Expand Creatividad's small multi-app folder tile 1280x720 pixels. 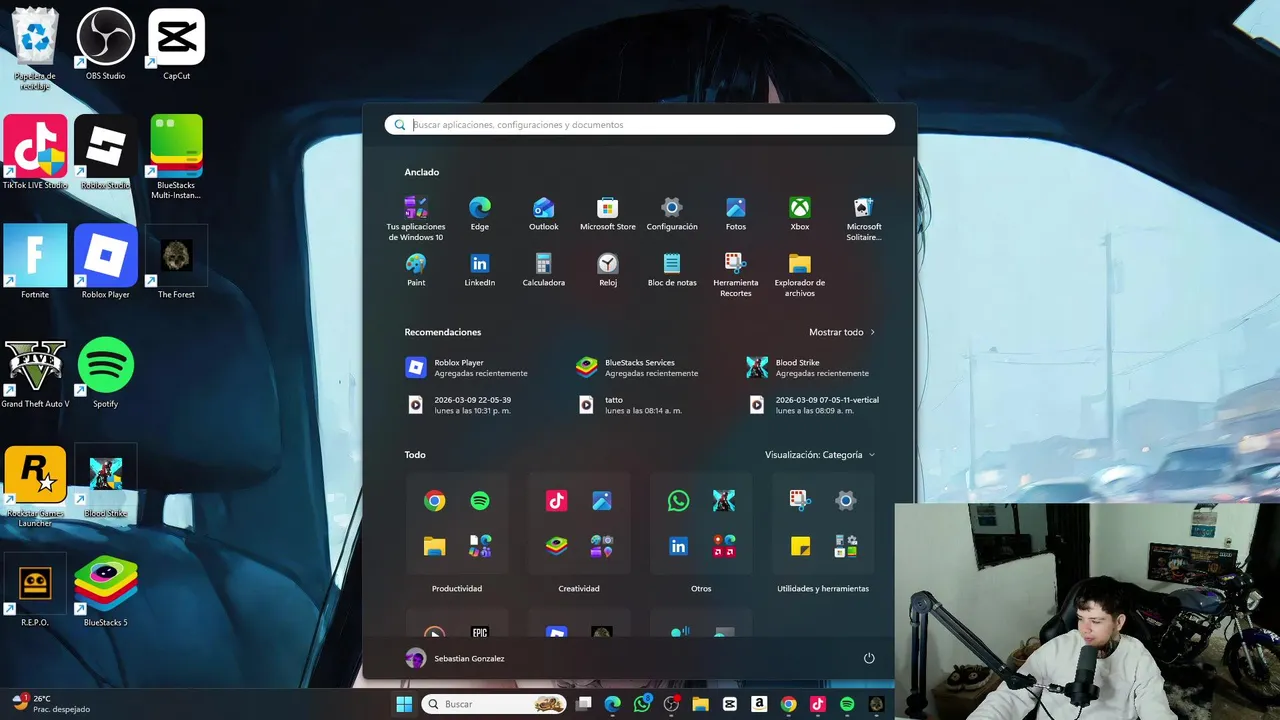pyautogui.click(x=601, y=546)
